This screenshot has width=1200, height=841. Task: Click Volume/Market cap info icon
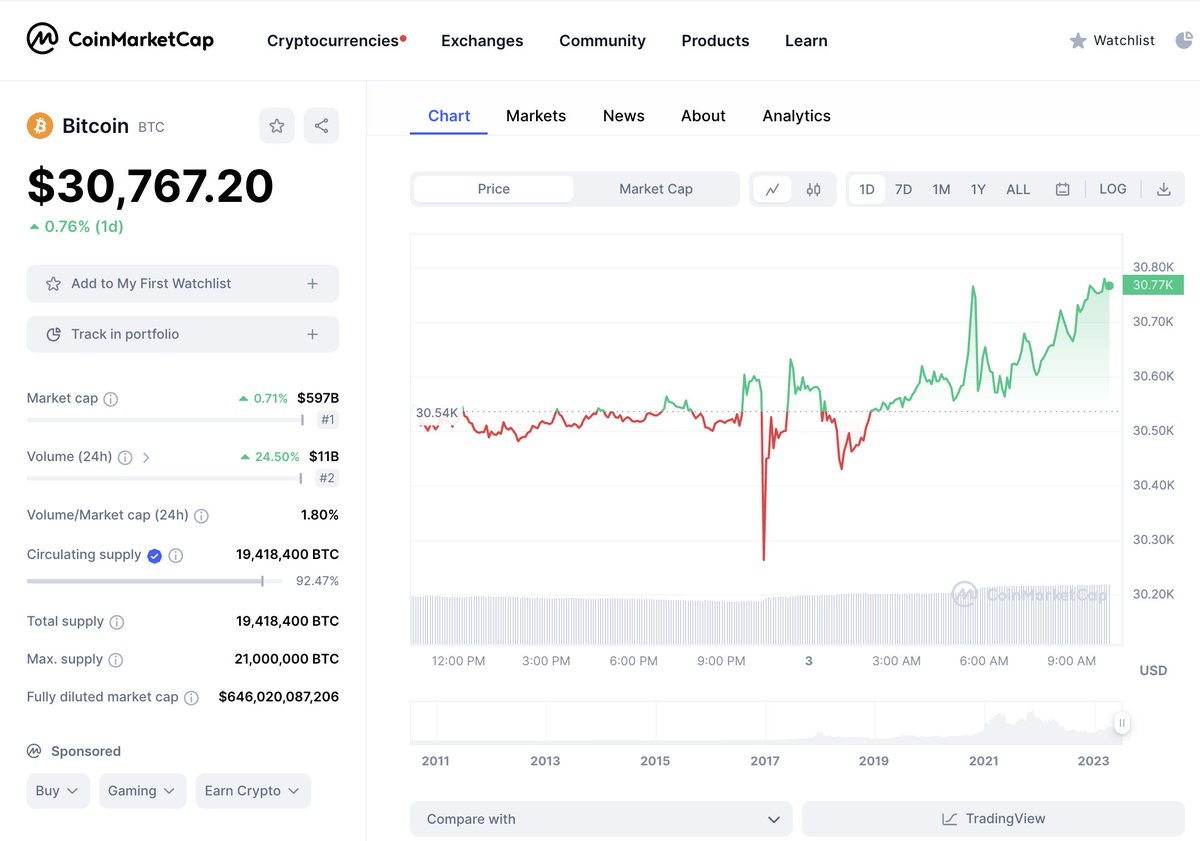click(201, 516)
